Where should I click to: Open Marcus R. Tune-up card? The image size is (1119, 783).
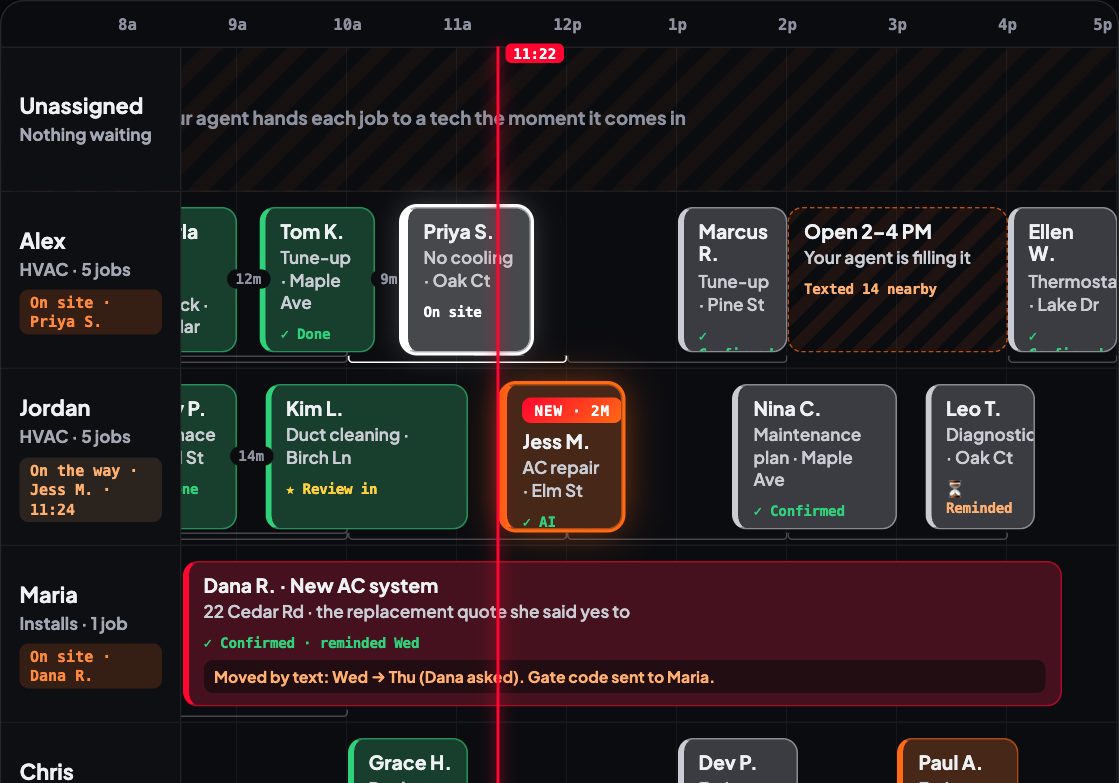pos(733,280)
